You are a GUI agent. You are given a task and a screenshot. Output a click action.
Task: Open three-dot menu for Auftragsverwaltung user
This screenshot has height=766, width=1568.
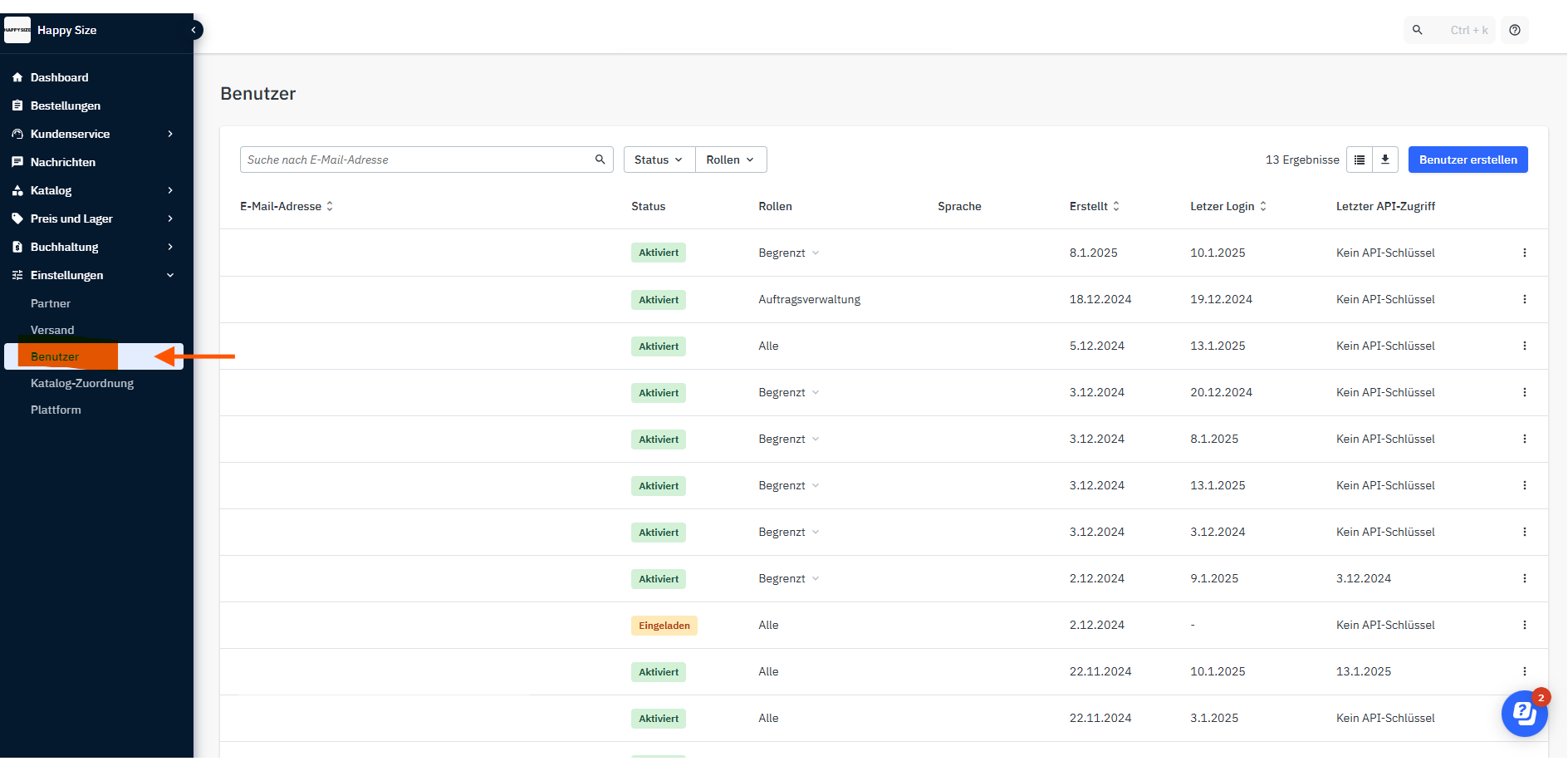click(x=1524, y=299)
